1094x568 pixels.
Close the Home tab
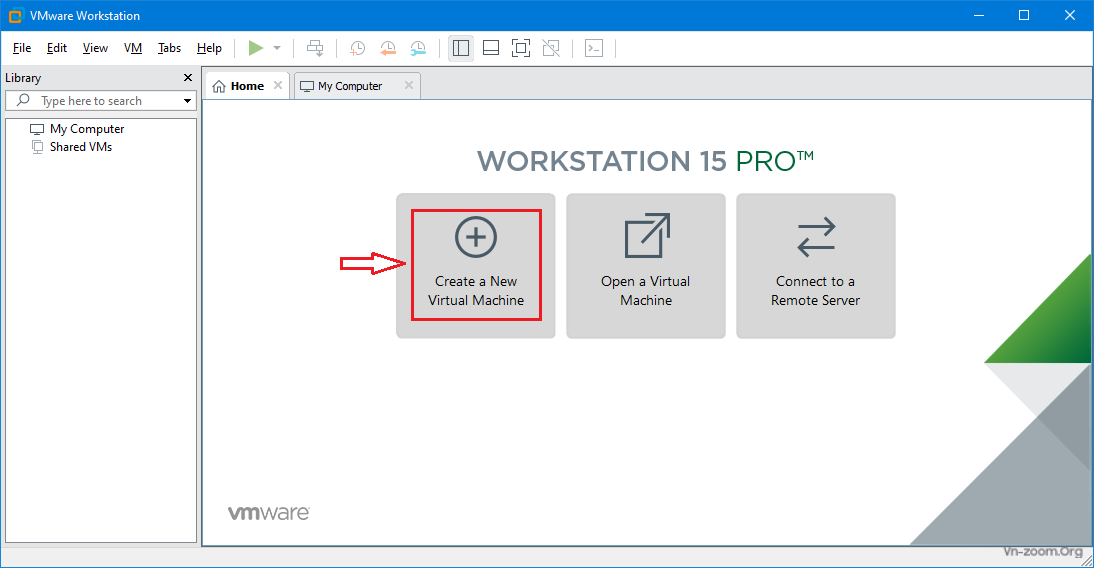[x=278, y=85]
